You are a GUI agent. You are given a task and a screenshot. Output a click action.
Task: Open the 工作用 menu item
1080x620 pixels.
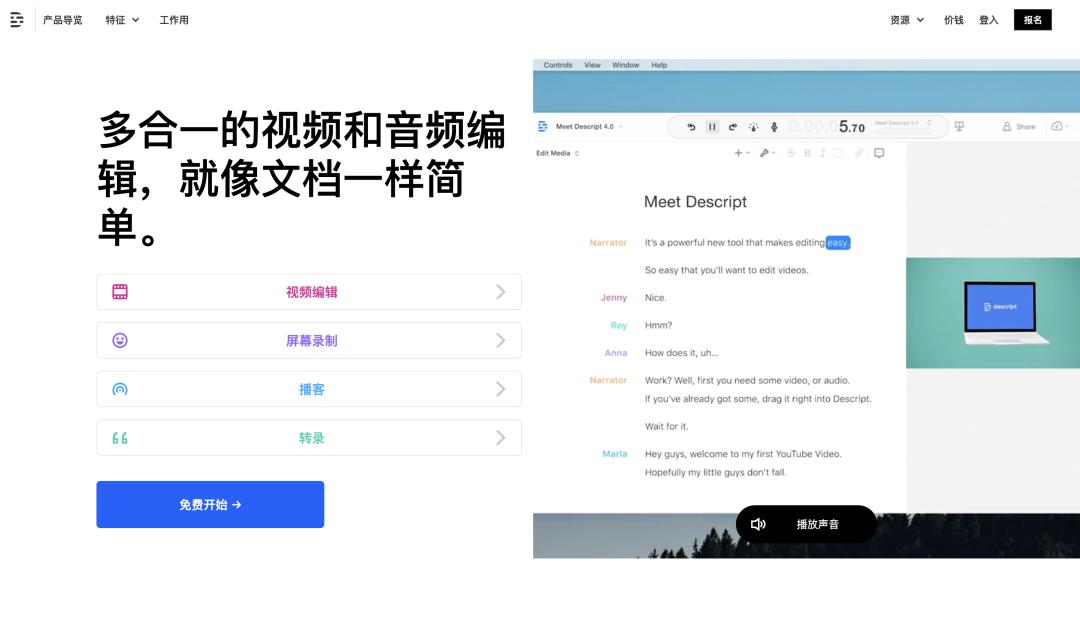[174, 20]
